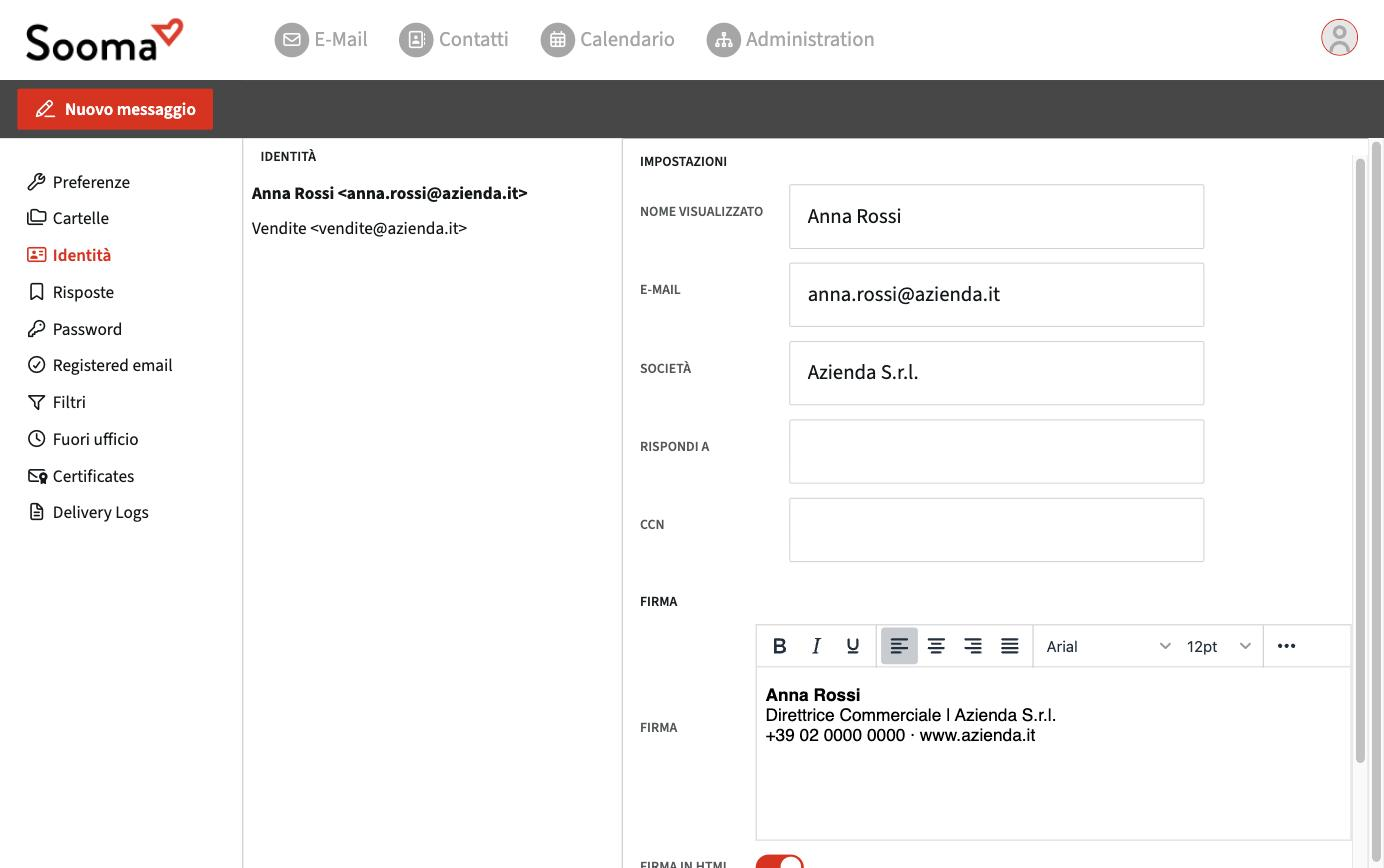Select identity Vendite <vendite@azienda.it>
The image size is (1384, 868).
pos(360,228)
